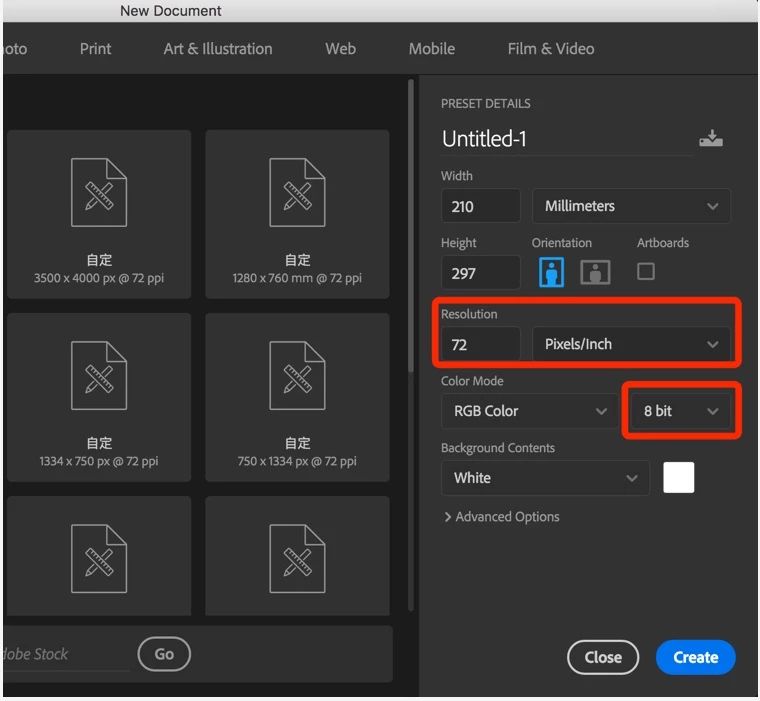This screenshot has width=760, height=701.
Task: Select portrait orientation icon
Action: coord(551,272)
